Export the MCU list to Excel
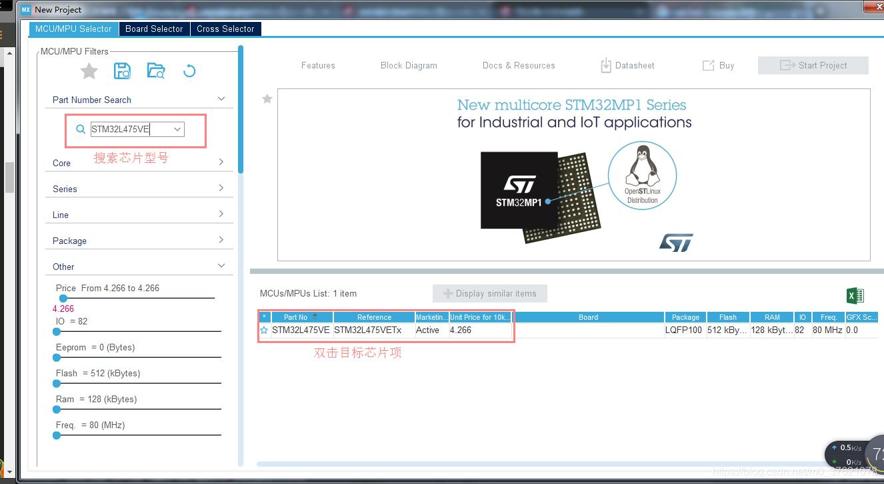Screen dimensions: 884x484 pyautogui.click(x=855, y=295)
